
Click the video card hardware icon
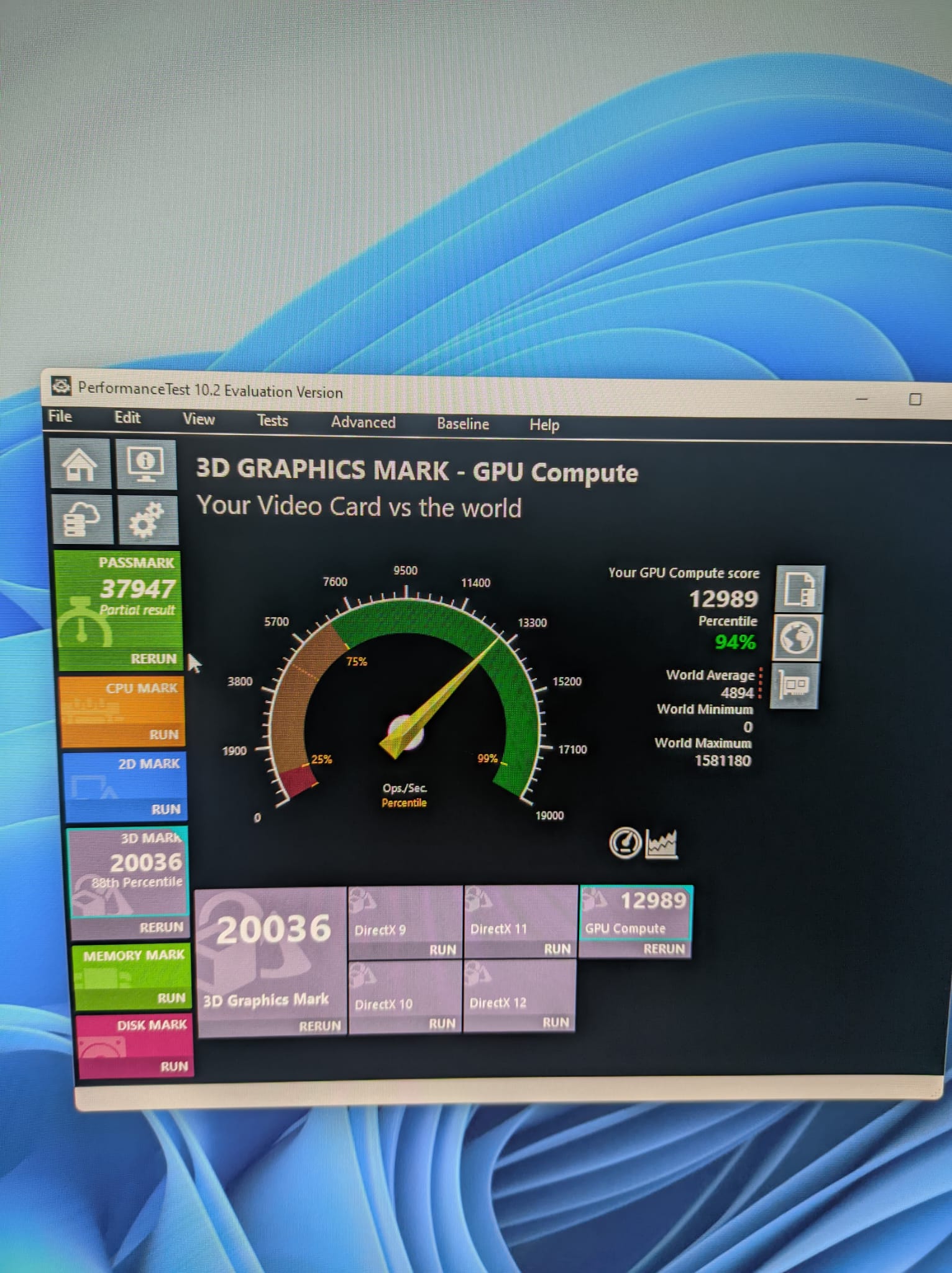(794, 686)
